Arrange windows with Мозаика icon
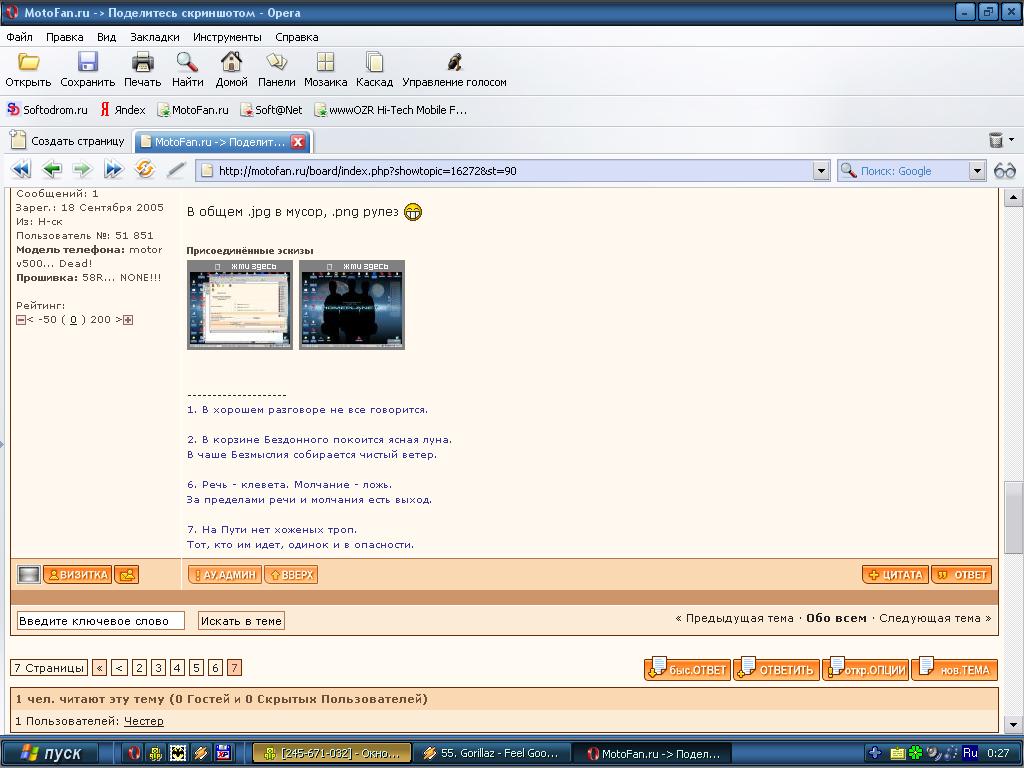The image size is (1024, 768). coord(325,62)
